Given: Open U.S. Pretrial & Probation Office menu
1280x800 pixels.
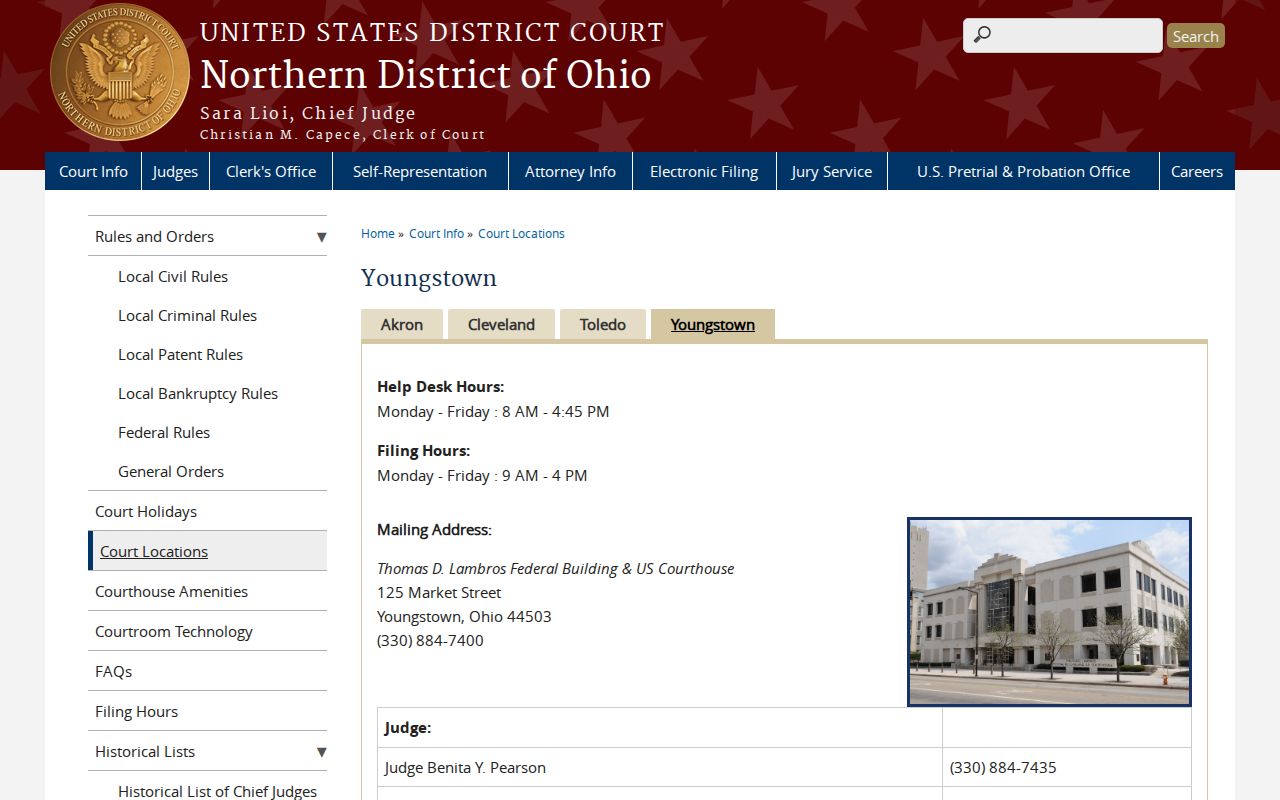Looking at the screenshot, I should [x=1023, y=171].
